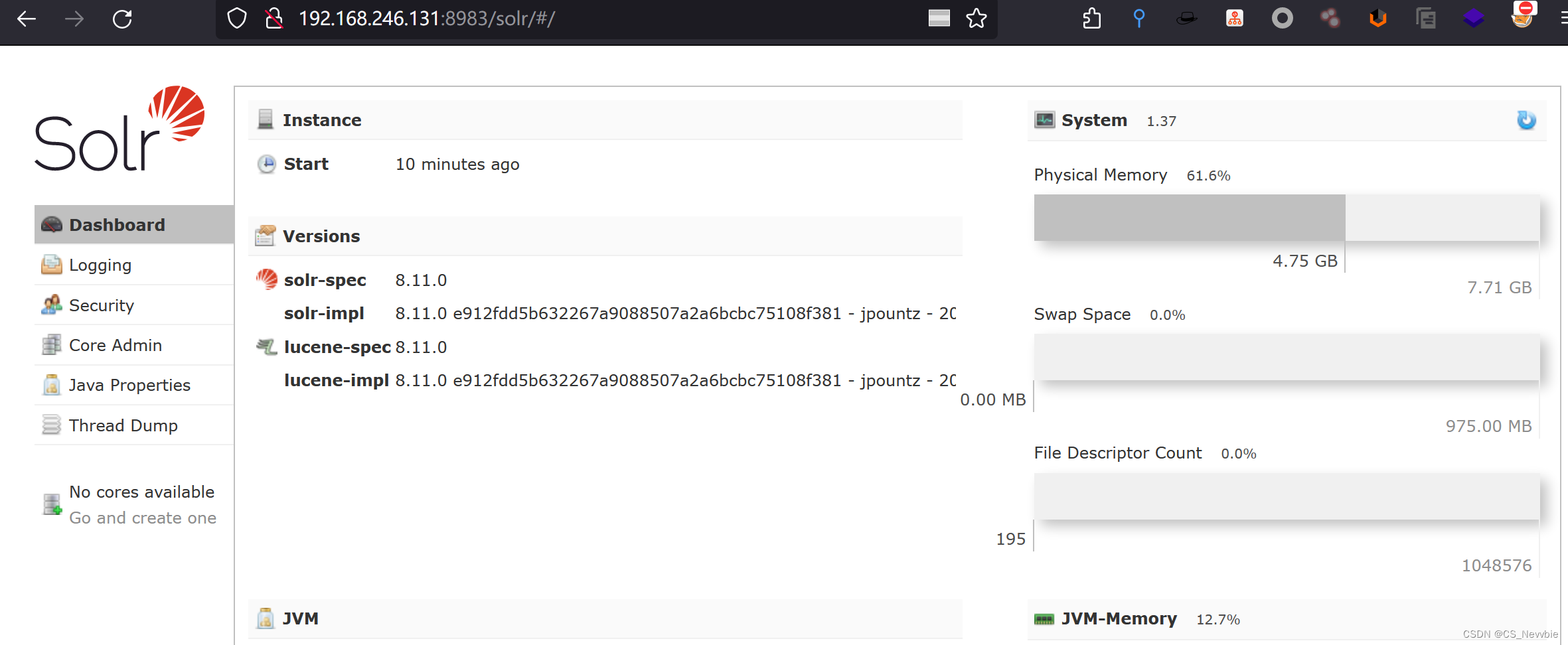Open the shield tracking protection icon
The height and width of the screenshot is (645, 1568).
pyautogui.click(x=237, y=19)
